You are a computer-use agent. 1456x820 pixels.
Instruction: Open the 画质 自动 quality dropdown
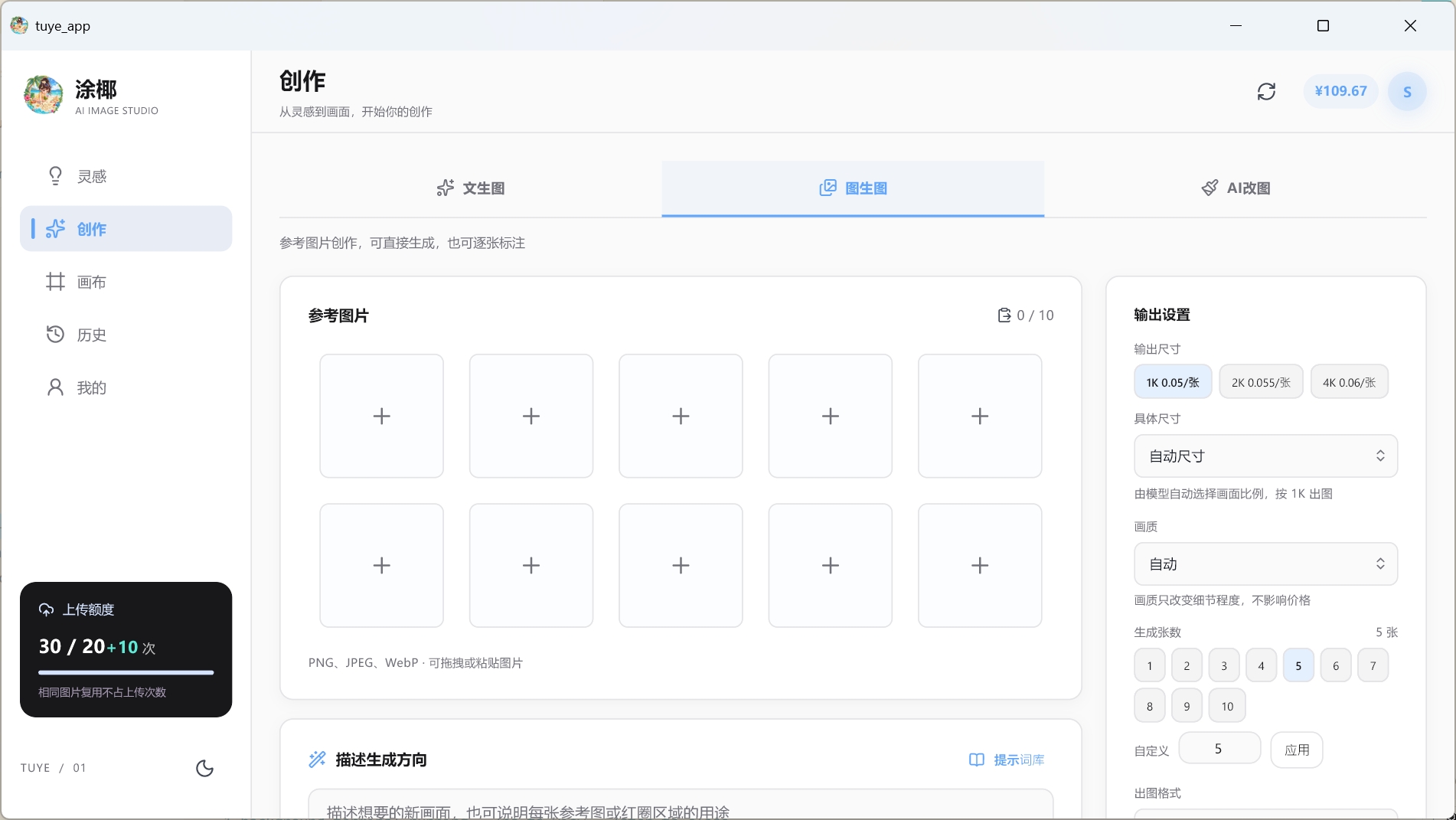tap(1265, 564)
